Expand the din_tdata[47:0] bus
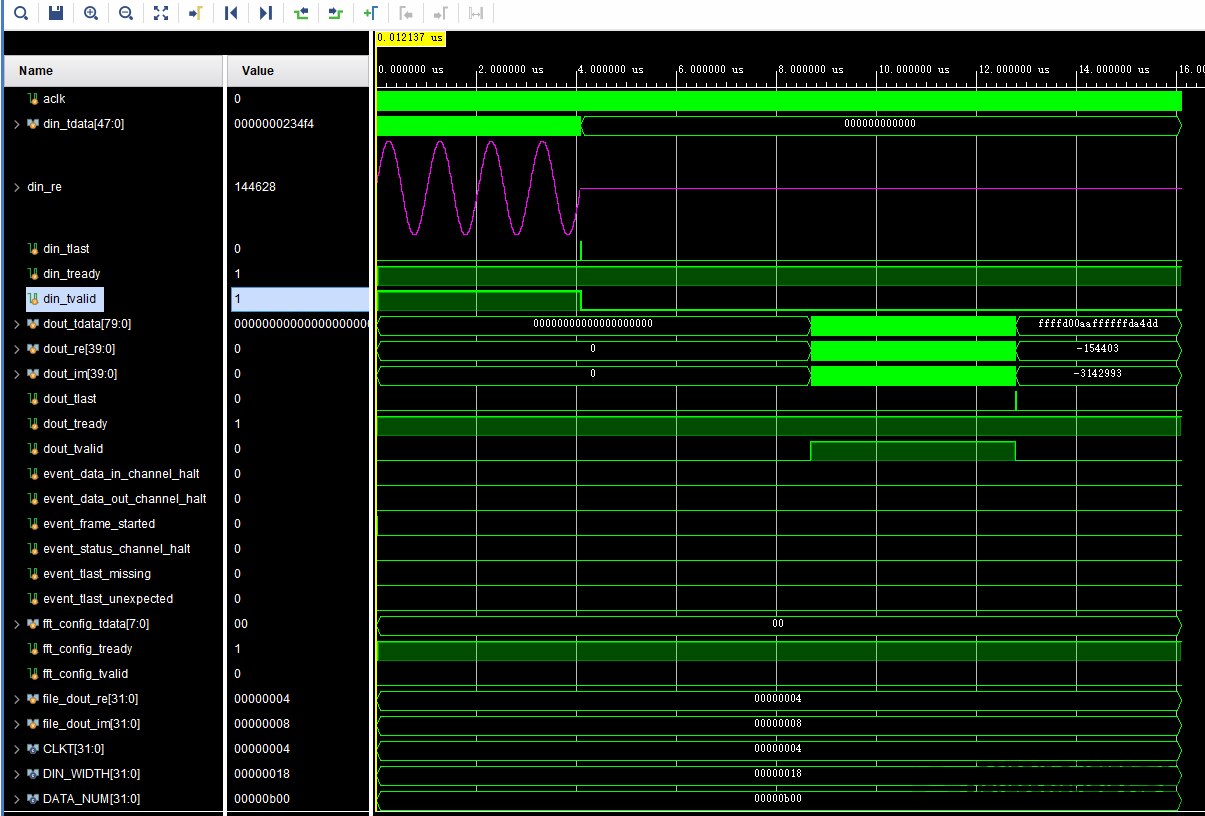 coord(17,123)
